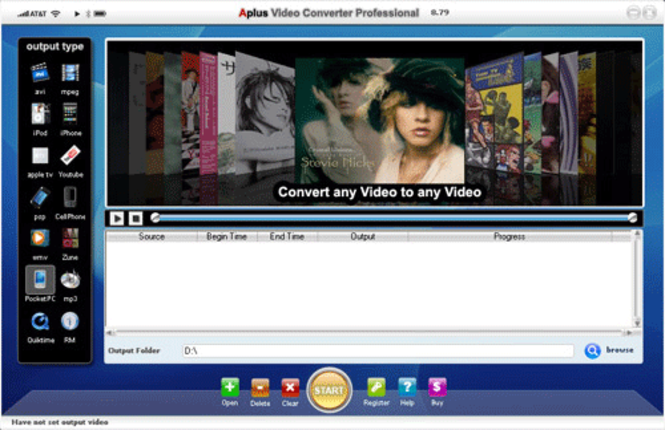The width and height of the screenshot is (665, 430).
Task: Select the wmv output type
Action: click(40, 238)
